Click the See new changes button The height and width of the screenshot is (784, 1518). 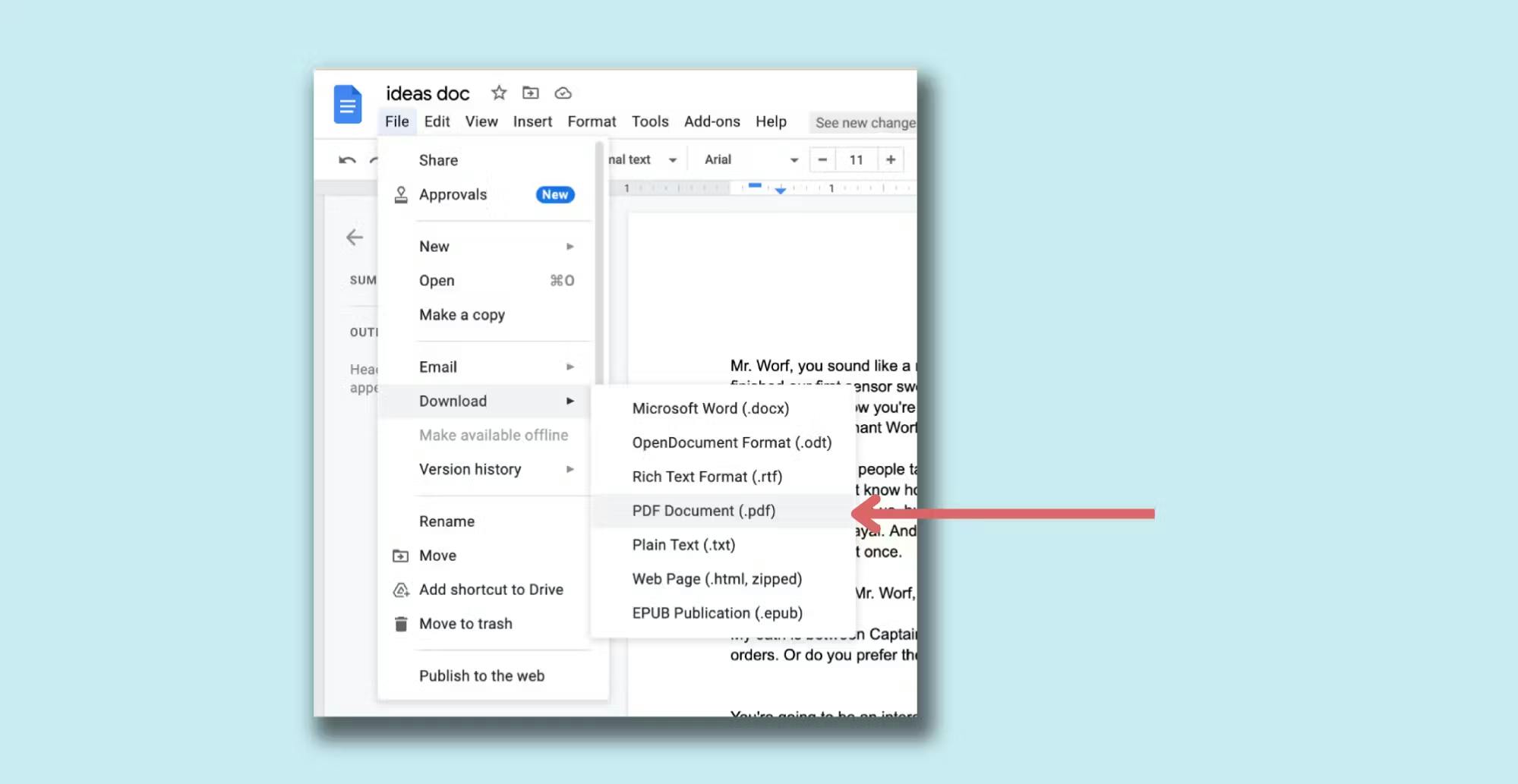[x=863, y=122]
